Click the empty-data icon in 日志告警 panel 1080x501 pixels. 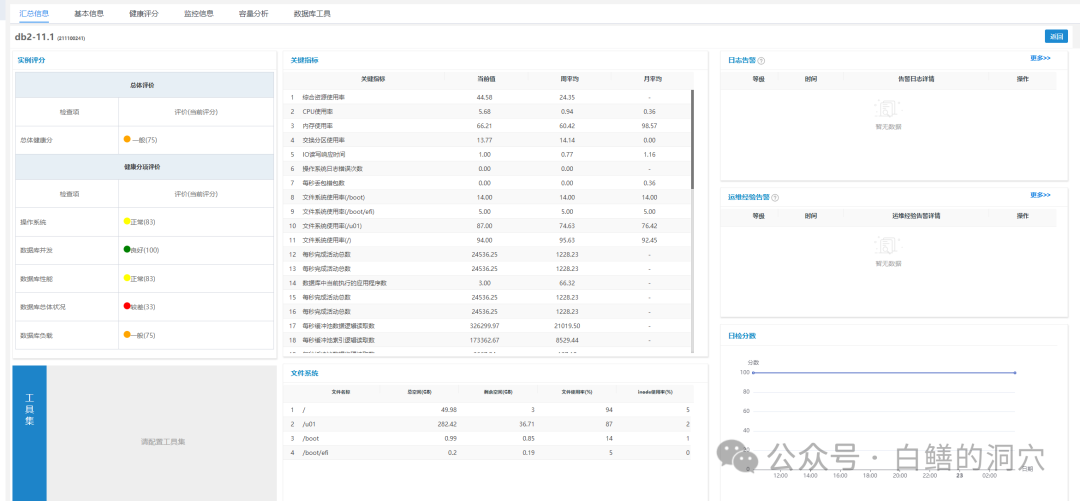point(889,109)
